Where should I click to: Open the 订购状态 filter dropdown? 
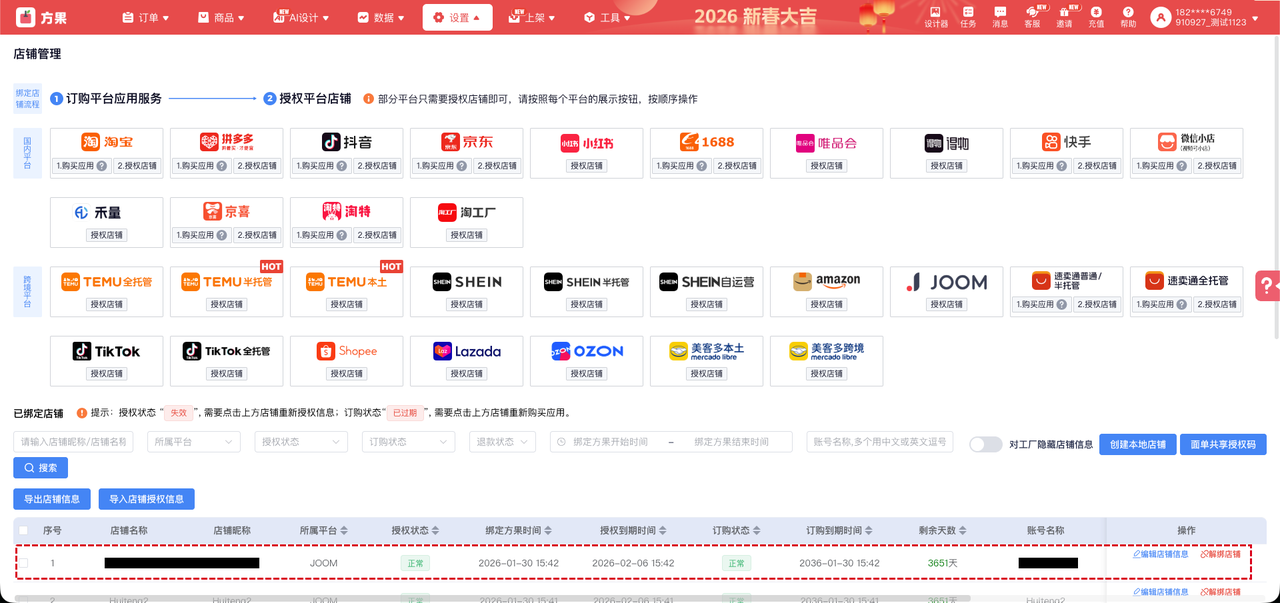409,442
